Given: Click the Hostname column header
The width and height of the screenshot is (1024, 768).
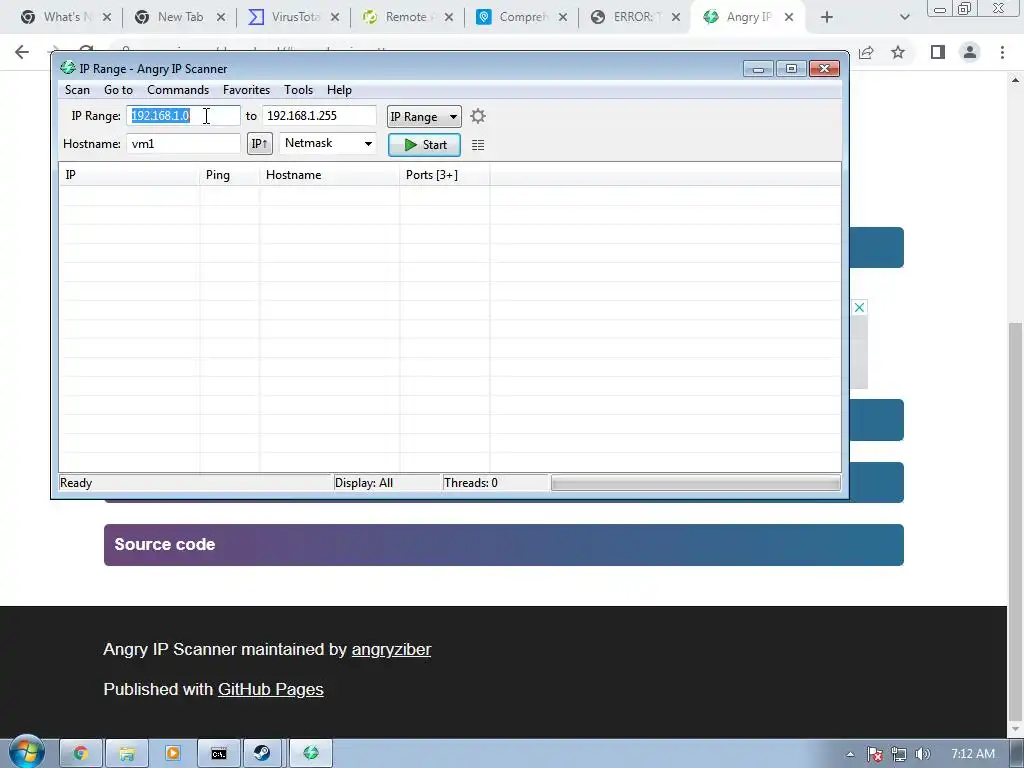Looking at the screenshot, I should coord(329,175).
